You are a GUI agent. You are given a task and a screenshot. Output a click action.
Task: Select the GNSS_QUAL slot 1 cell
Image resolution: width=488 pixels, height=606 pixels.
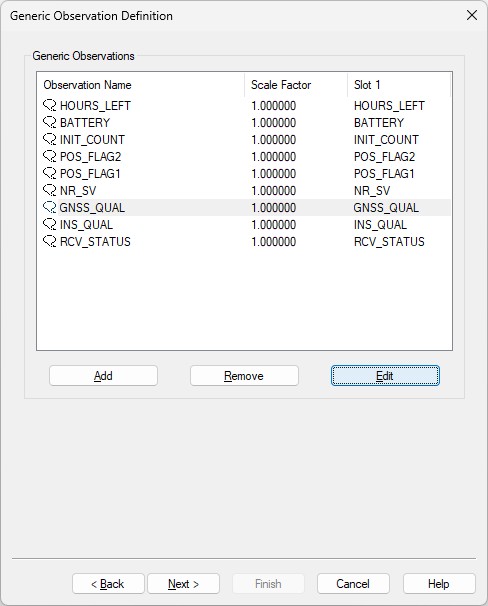click(x=386, y=208)
